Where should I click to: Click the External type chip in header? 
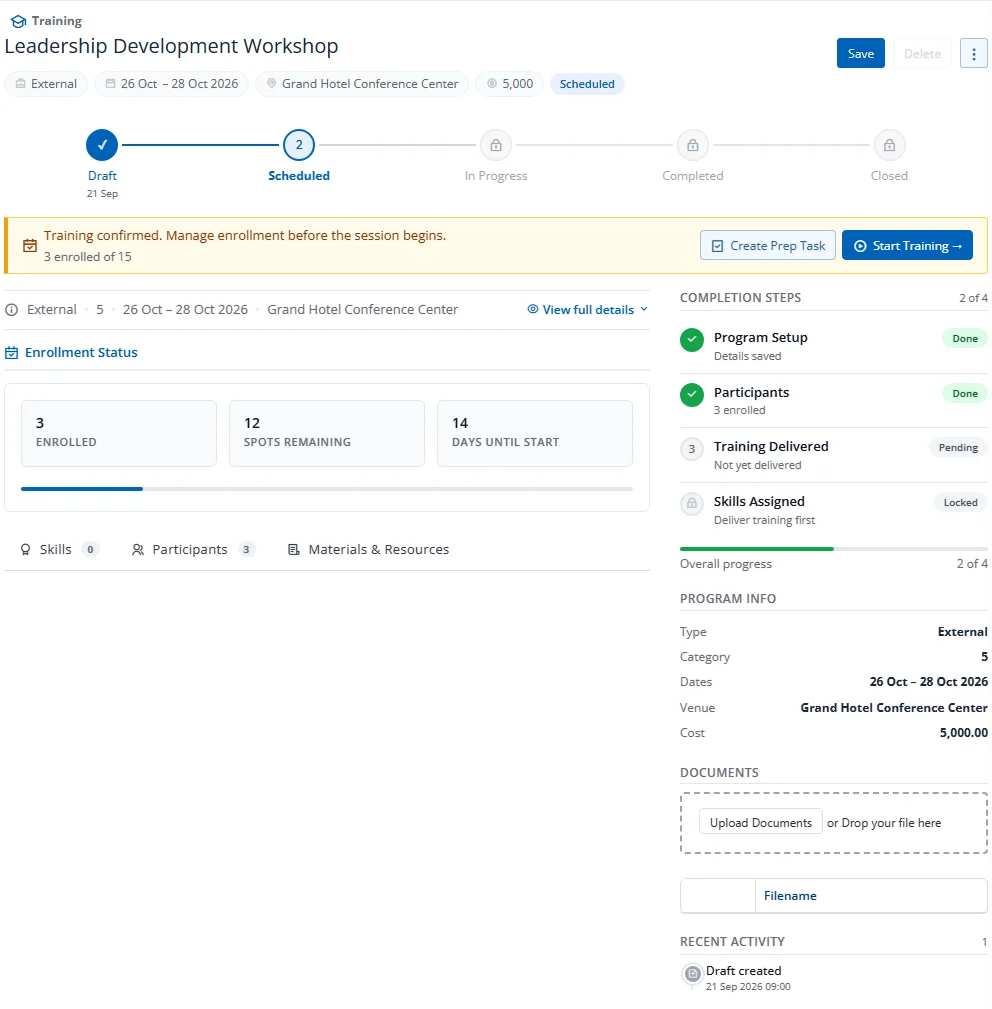[46, 84]
